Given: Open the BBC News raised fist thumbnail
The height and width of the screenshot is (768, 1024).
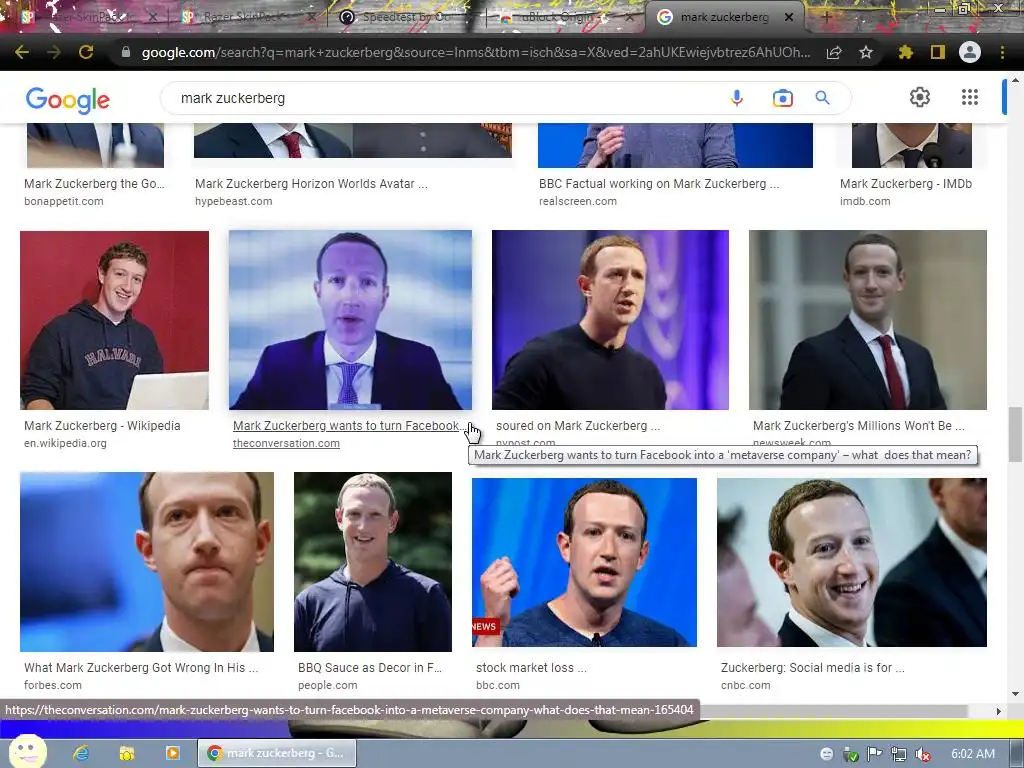Looking at the screenshot, I should [x=584, y=562].
